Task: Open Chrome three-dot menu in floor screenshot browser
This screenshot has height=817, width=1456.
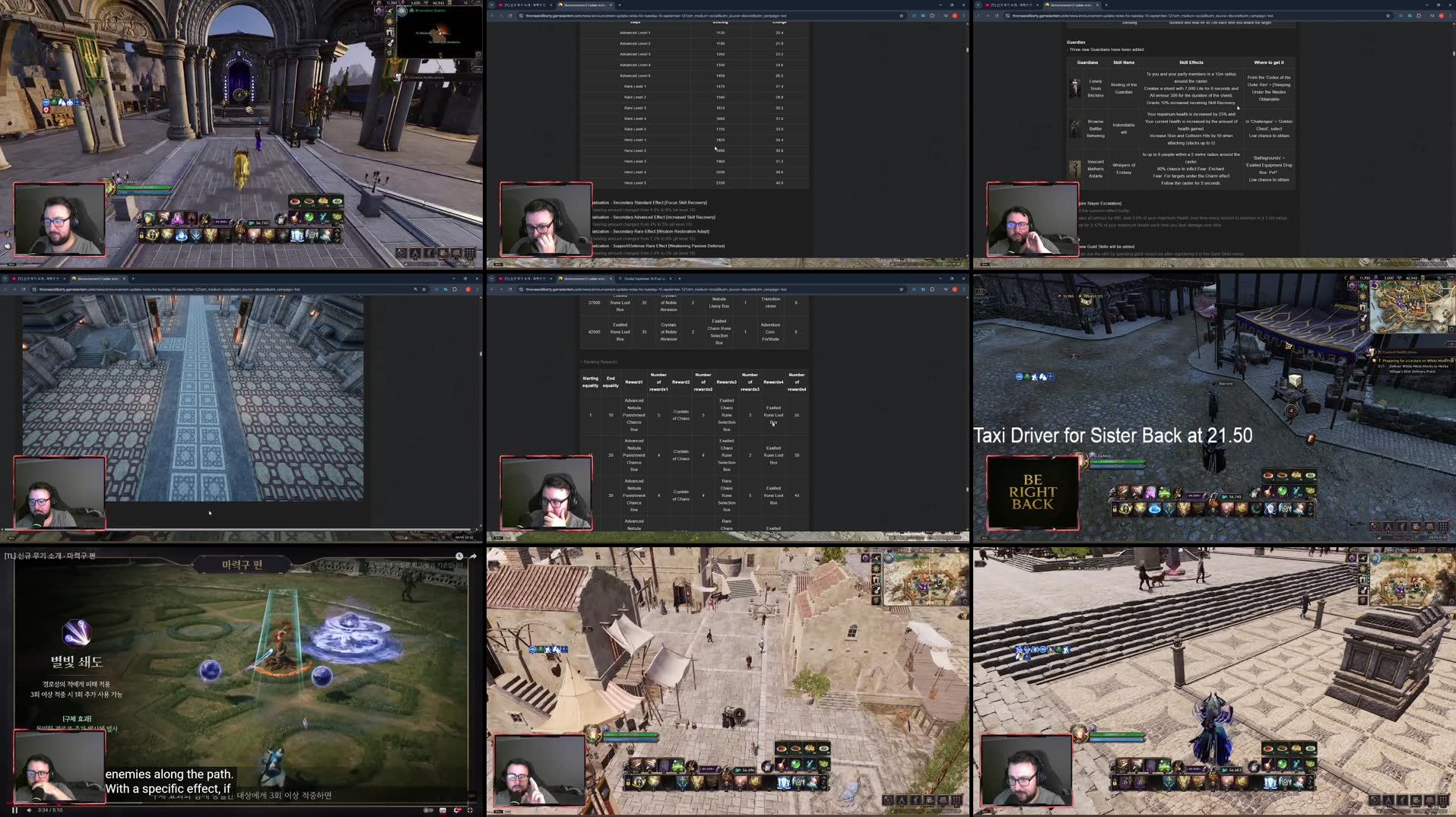Action: point(477,289)
